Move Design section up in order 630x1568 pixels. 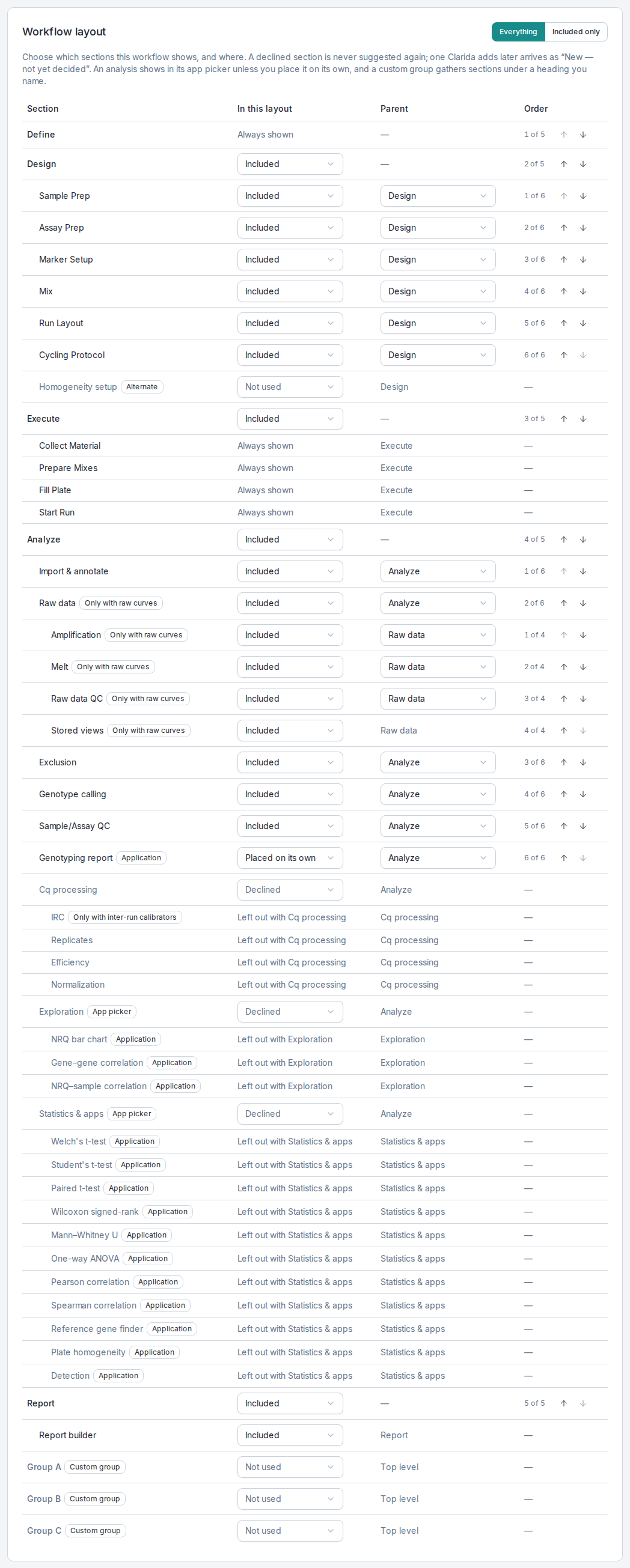coord(564,164)
